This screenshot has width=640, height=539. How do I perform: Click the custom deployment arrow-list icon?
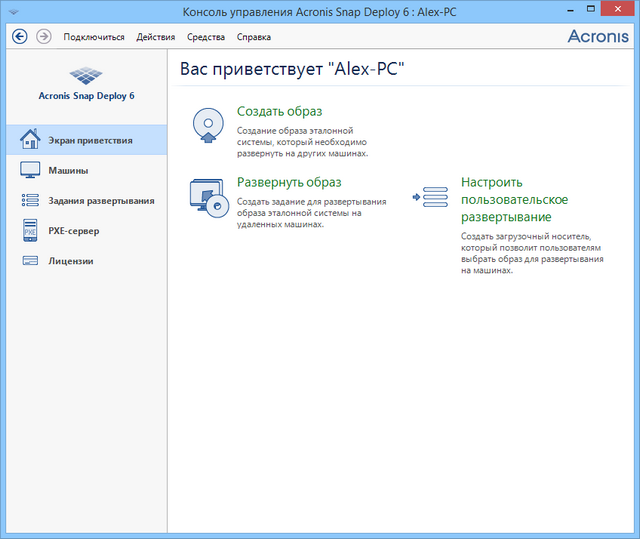[430, 197]
